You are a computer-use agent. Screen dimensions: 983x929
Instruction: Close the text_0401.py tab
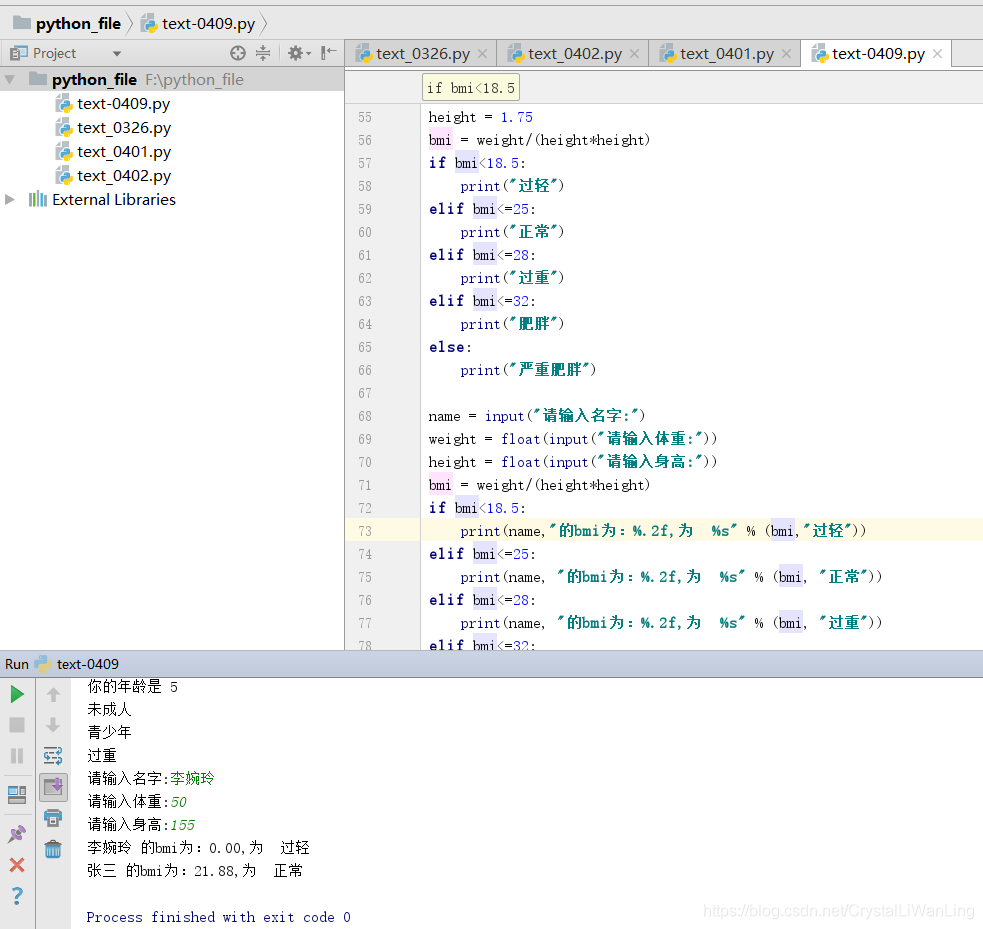click(x=786, y=54)
